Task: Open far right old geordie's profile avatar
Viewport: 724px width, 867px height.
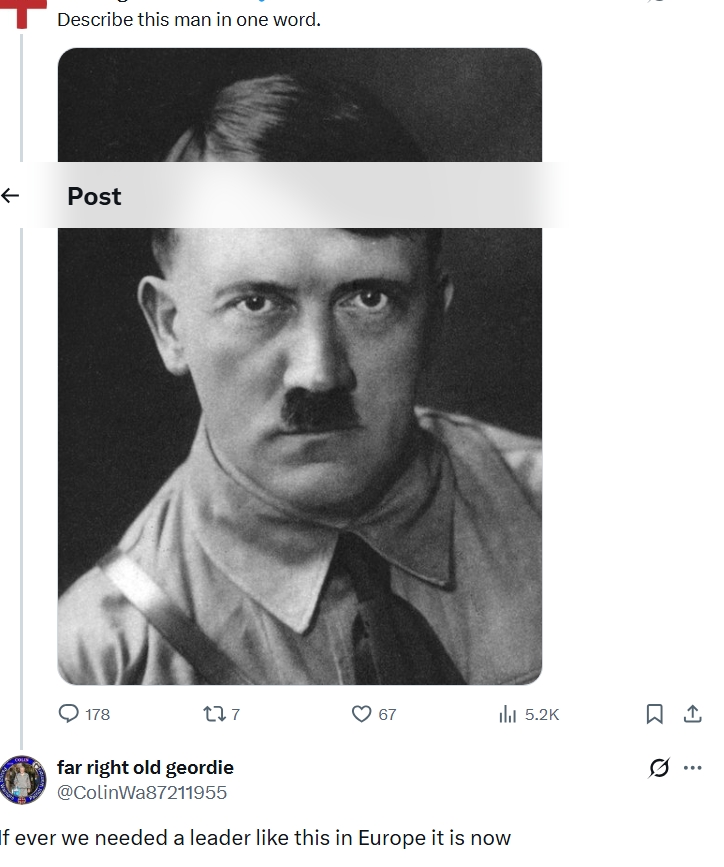Action: tap(23, 780)
